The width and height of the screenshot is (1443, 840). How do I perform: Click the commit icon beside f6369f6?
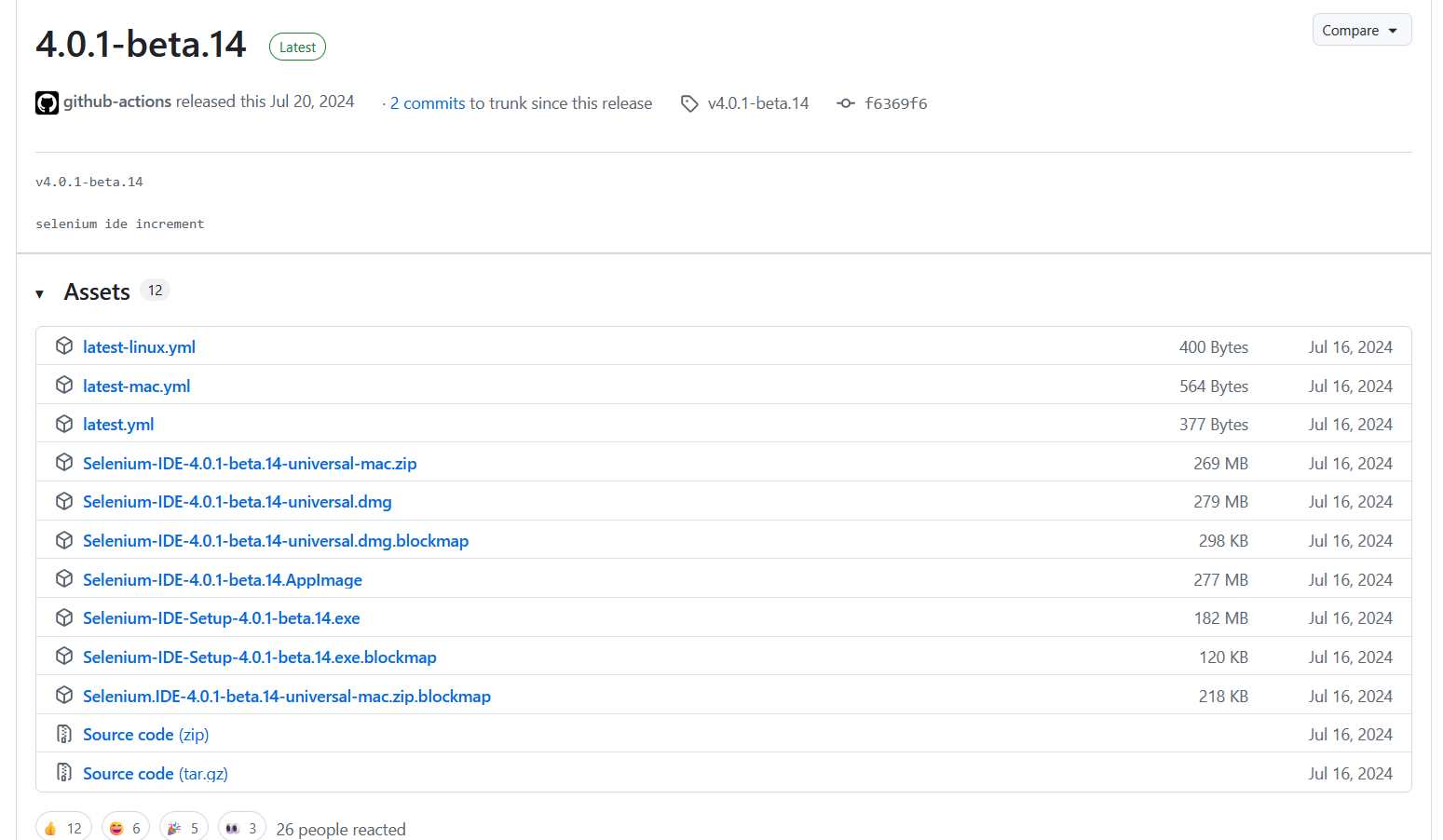(x=846, y=103)
